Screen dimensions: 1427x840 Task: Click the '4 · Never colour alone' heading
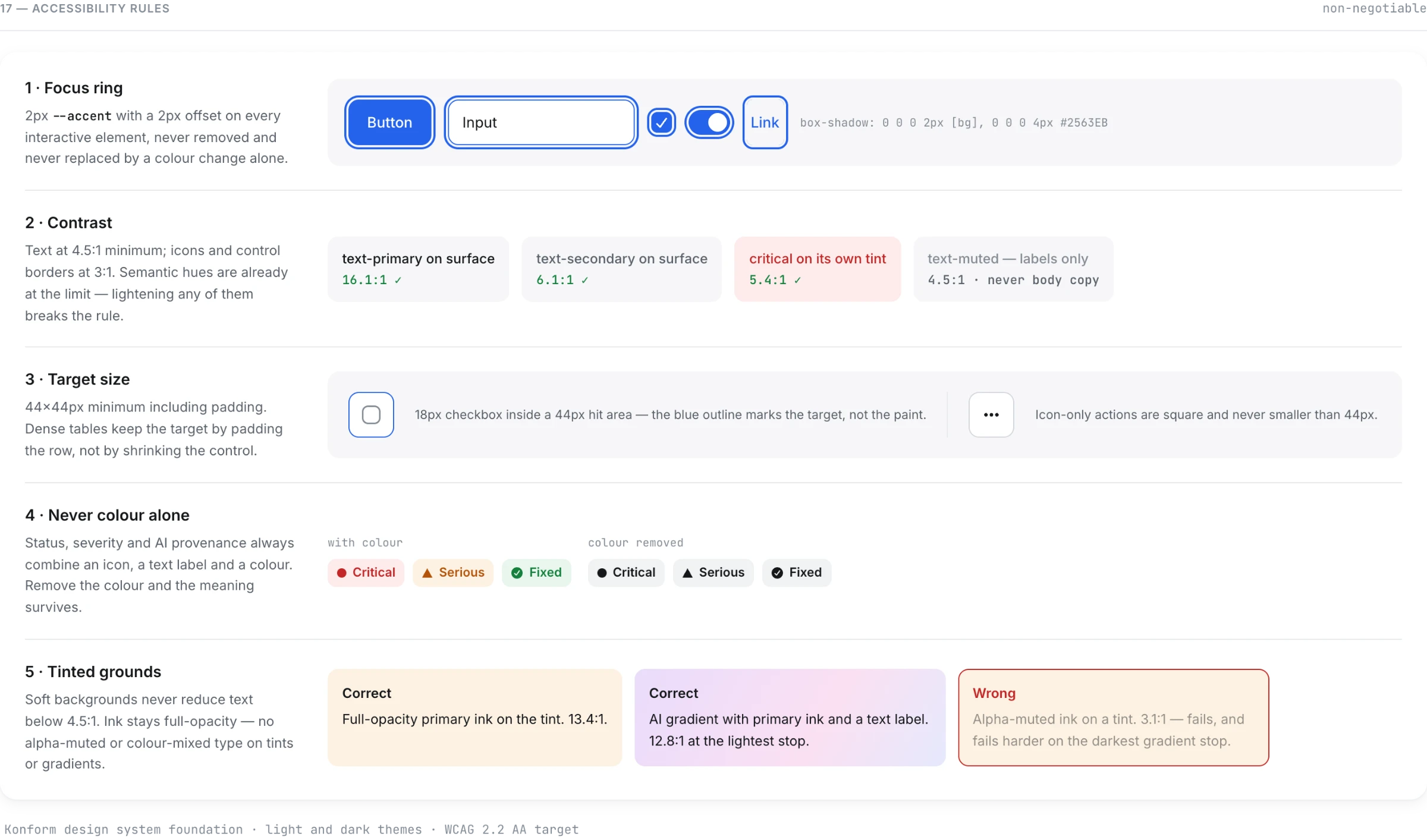[x=107, y=515]
